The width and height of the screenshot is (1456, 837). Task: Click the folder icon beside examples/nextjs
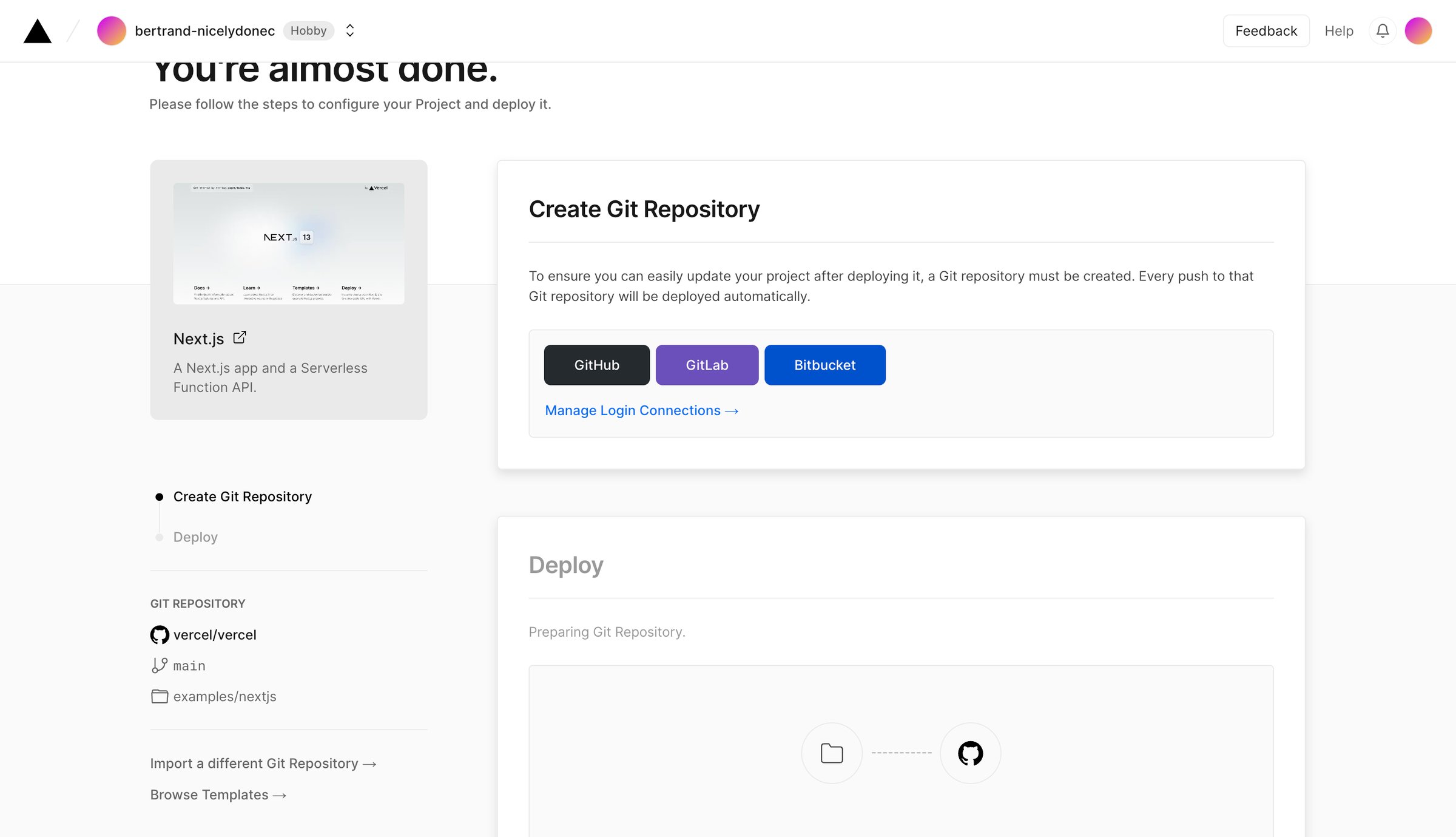pyautogui.click(x=160, y=696)
